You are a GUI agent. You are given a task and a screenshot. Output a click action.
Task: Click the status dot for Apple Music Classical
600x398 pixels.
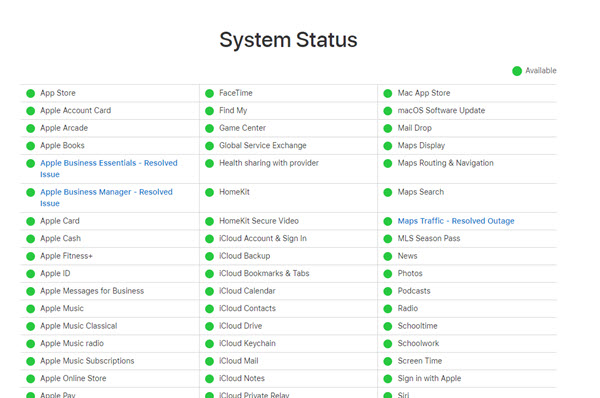(x=31, y=326)
